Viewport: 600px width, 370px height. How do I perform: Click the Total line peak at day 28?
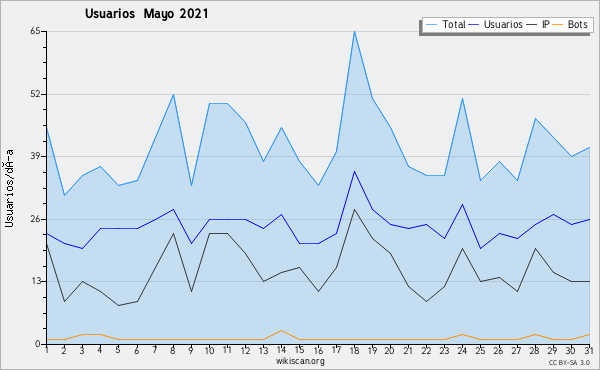coord(535,119)
